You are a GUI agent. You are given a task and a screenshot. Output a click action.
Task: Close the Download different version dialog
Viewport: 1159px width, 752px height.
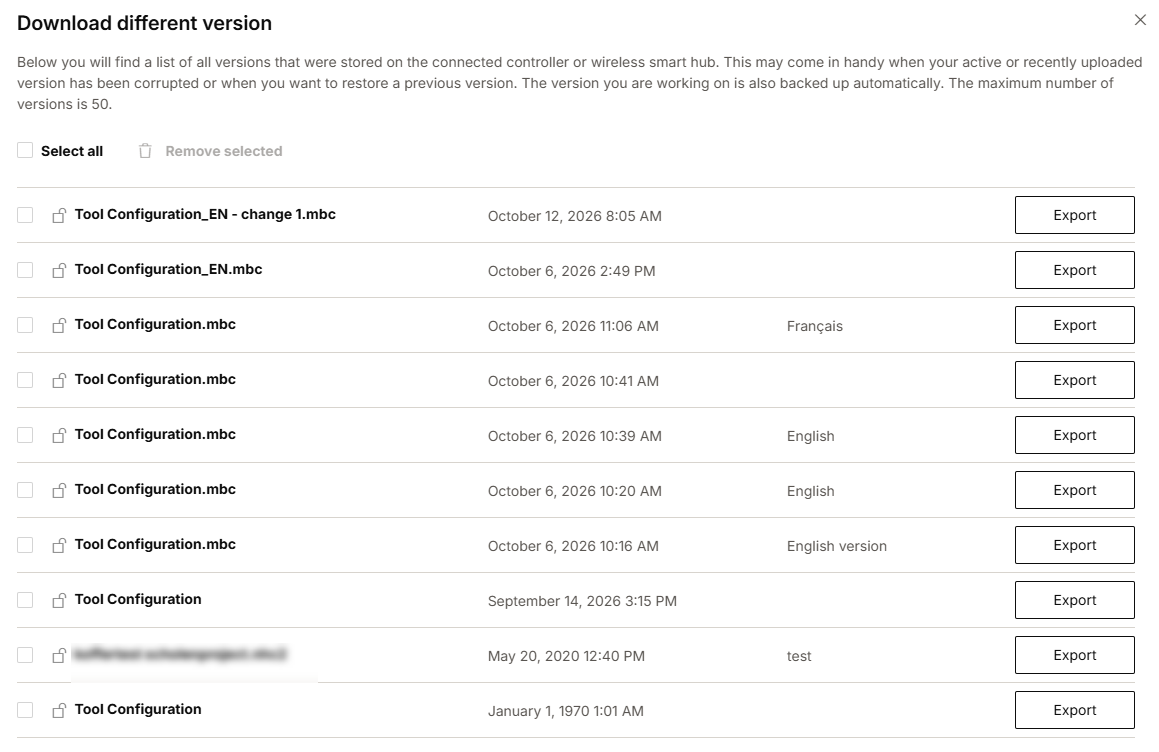[1140, 20]
